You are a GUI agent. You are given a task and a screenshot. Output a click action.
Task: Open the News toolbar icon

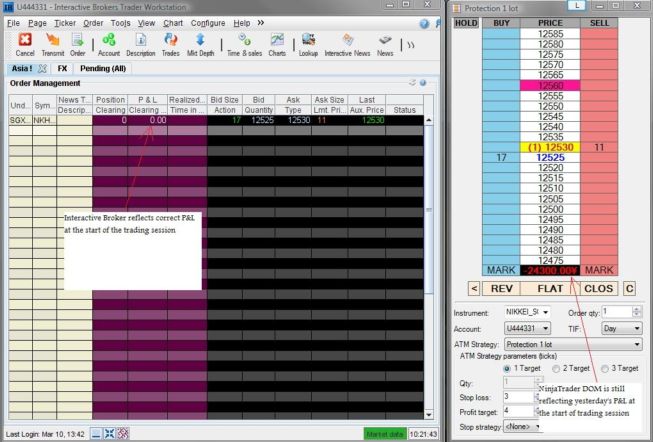(x=385, y=45)
